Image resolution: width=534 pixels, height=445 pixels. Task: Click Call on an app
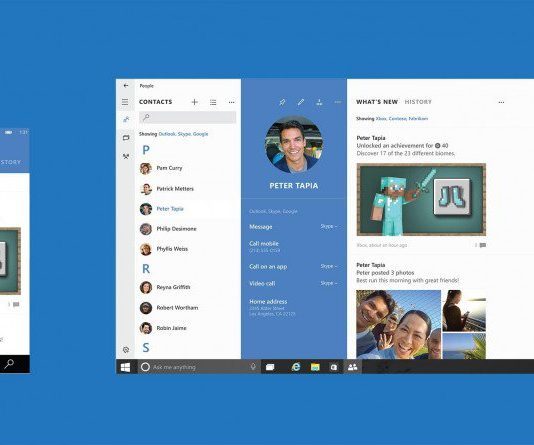(x=268, y=267)
